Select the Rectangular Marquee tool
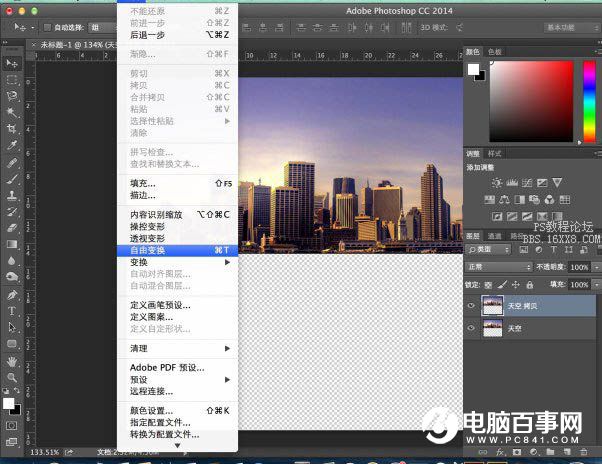 (12, 80)
